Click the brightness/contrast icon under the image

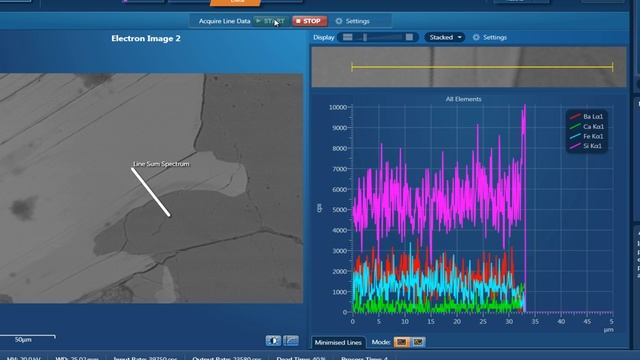click(x=273, y=340)
